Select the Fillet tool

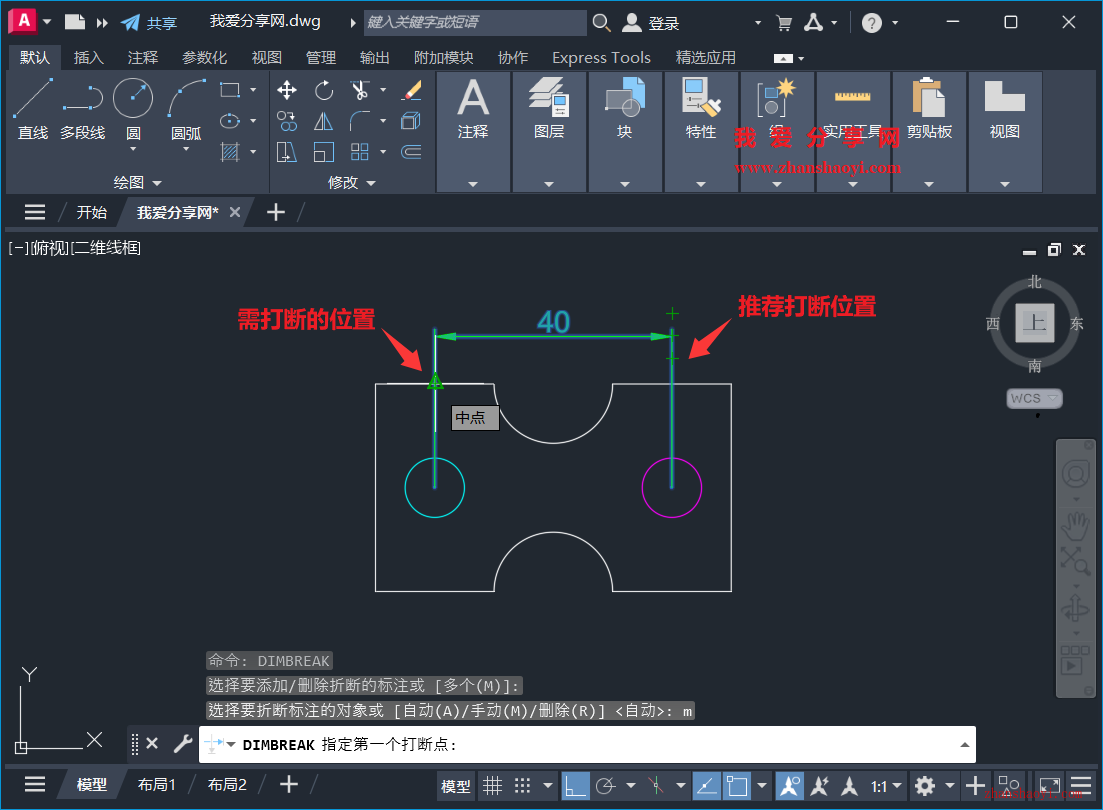coord(359,121)
